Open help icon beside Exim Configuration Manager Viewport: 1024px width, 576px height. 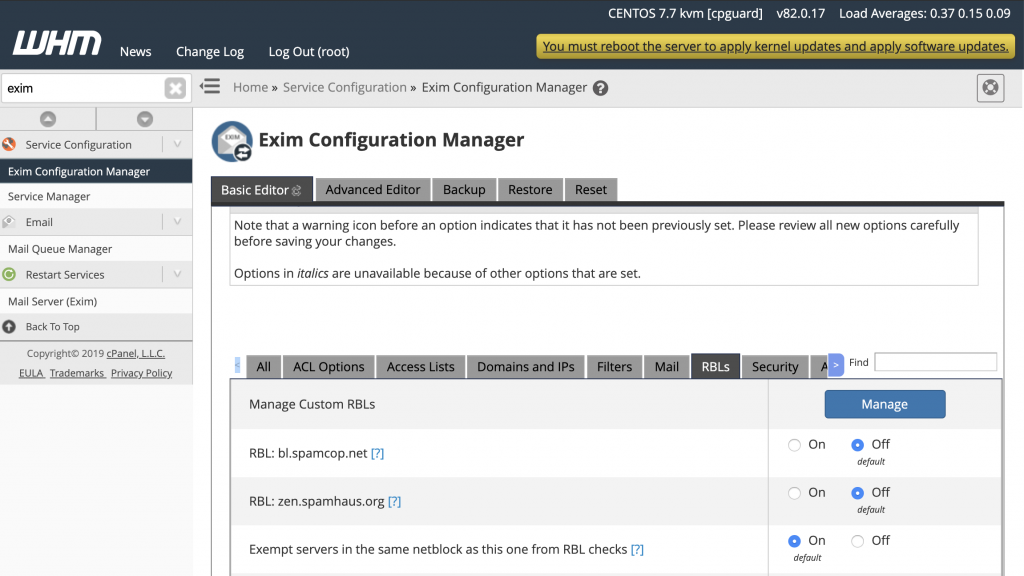coord(600,88)
